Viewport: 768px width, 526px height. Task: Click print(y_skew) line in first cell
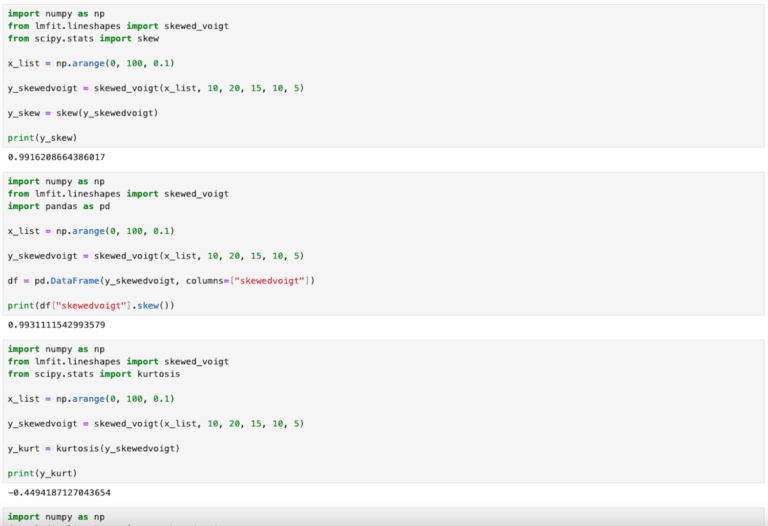click(43, 138)
